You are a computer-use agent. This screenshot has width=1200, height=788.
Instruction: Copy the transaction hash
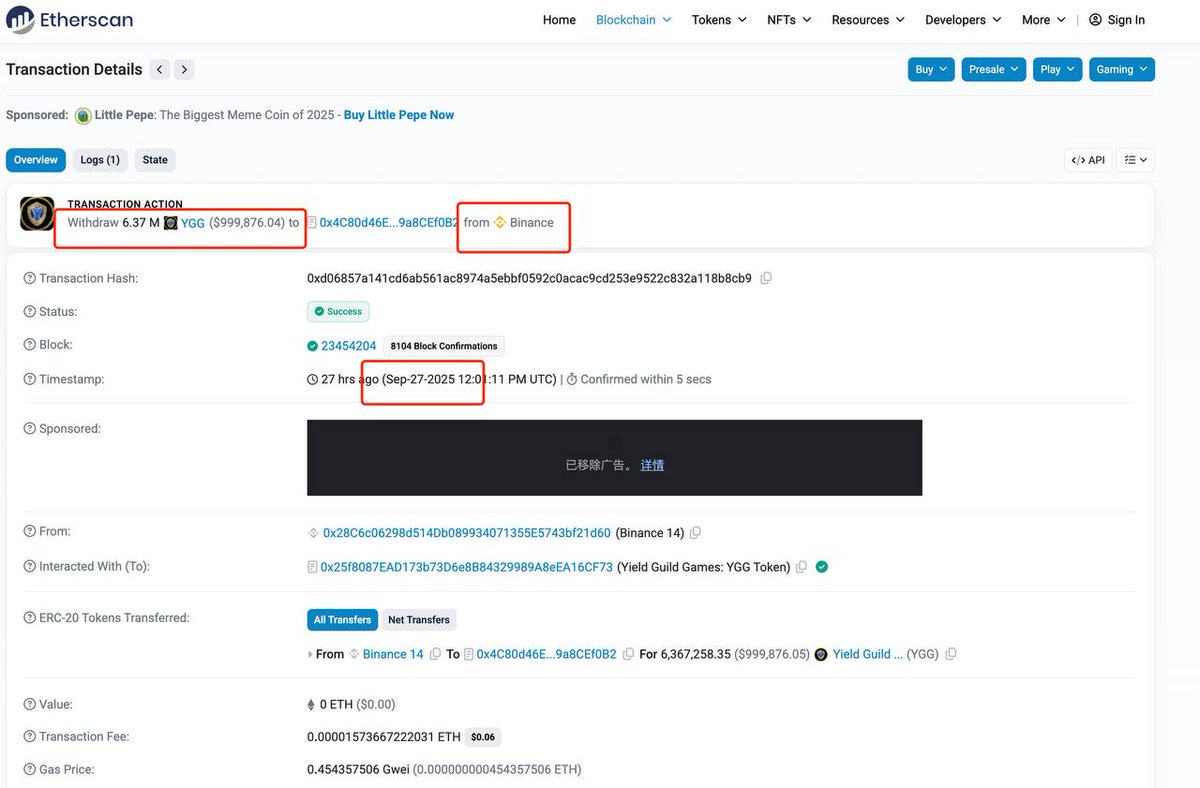pyautogui.click(x=766, y=278)
